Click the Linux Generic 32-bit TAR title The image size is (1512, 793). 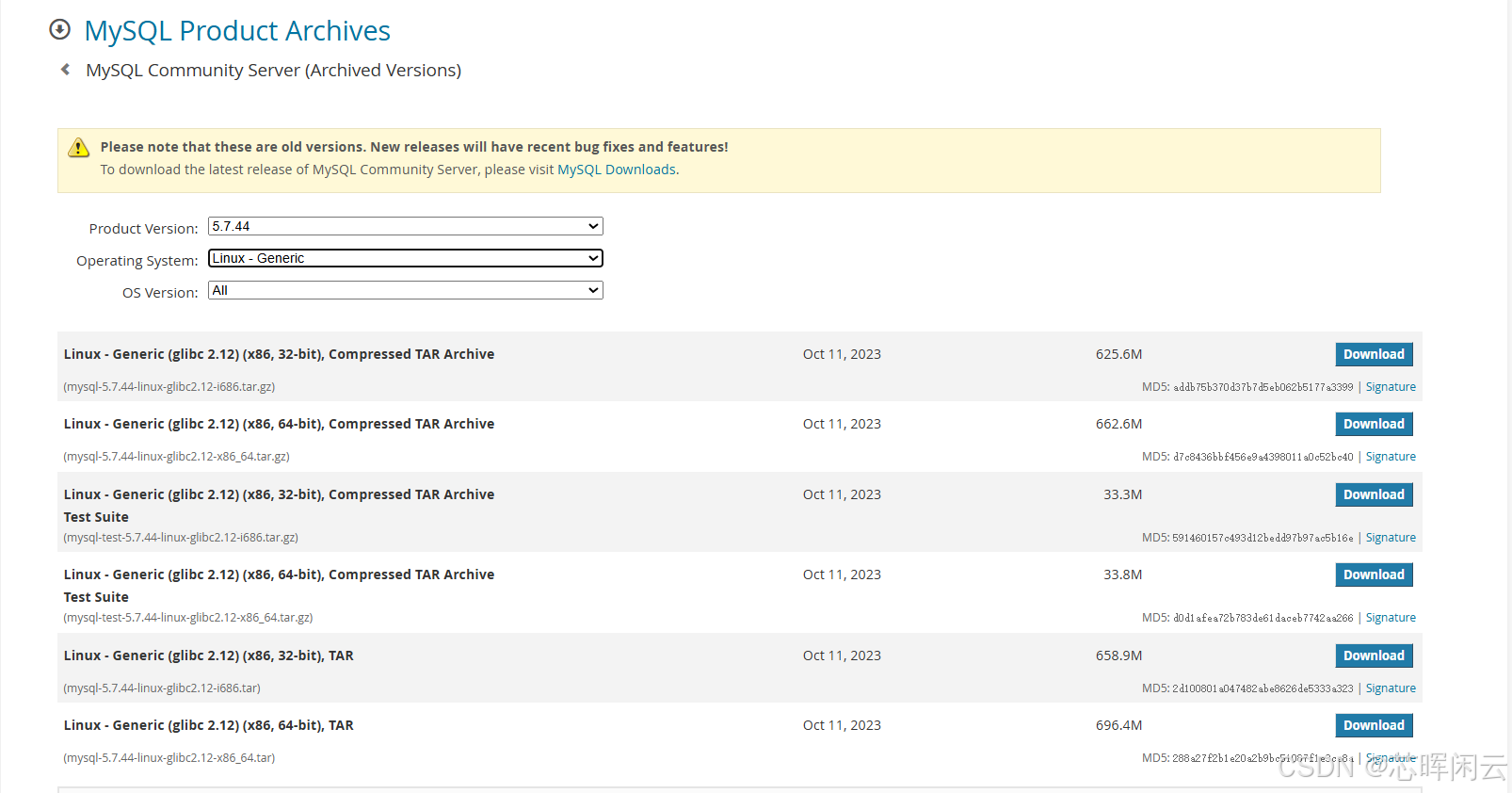209,655
